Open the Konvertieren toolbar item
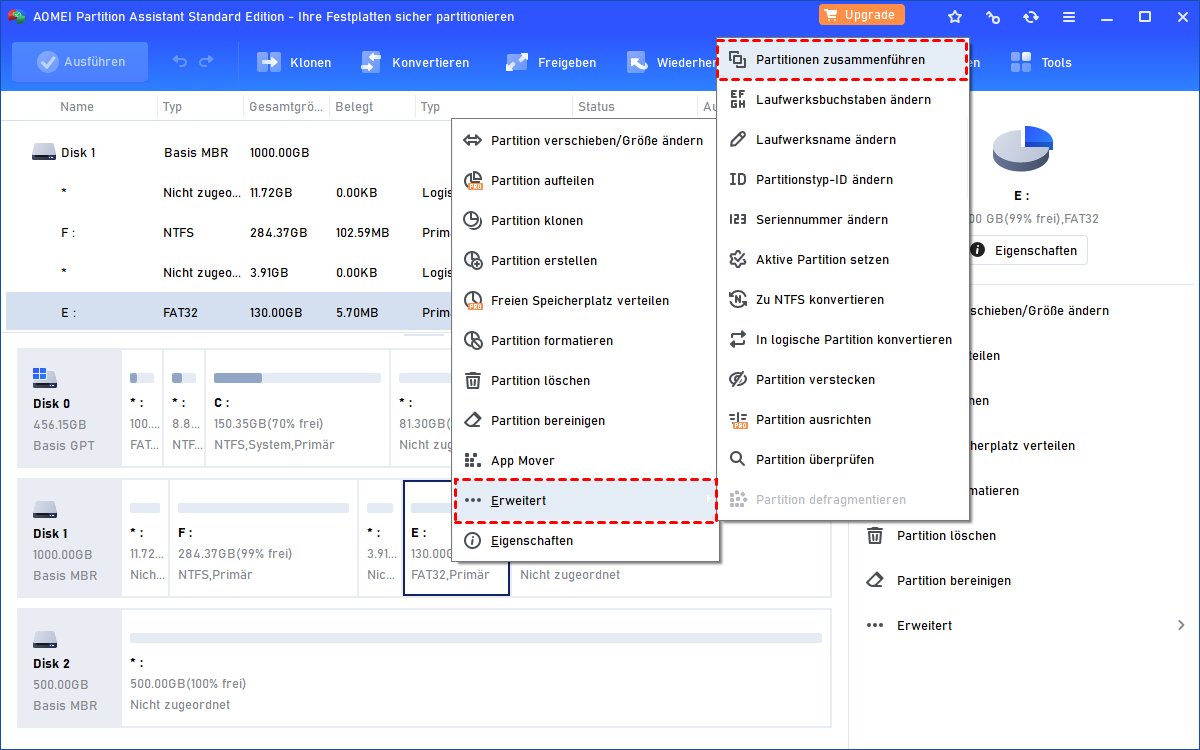1200x750 pixels. pyautogui.click(x=414, y=62)
